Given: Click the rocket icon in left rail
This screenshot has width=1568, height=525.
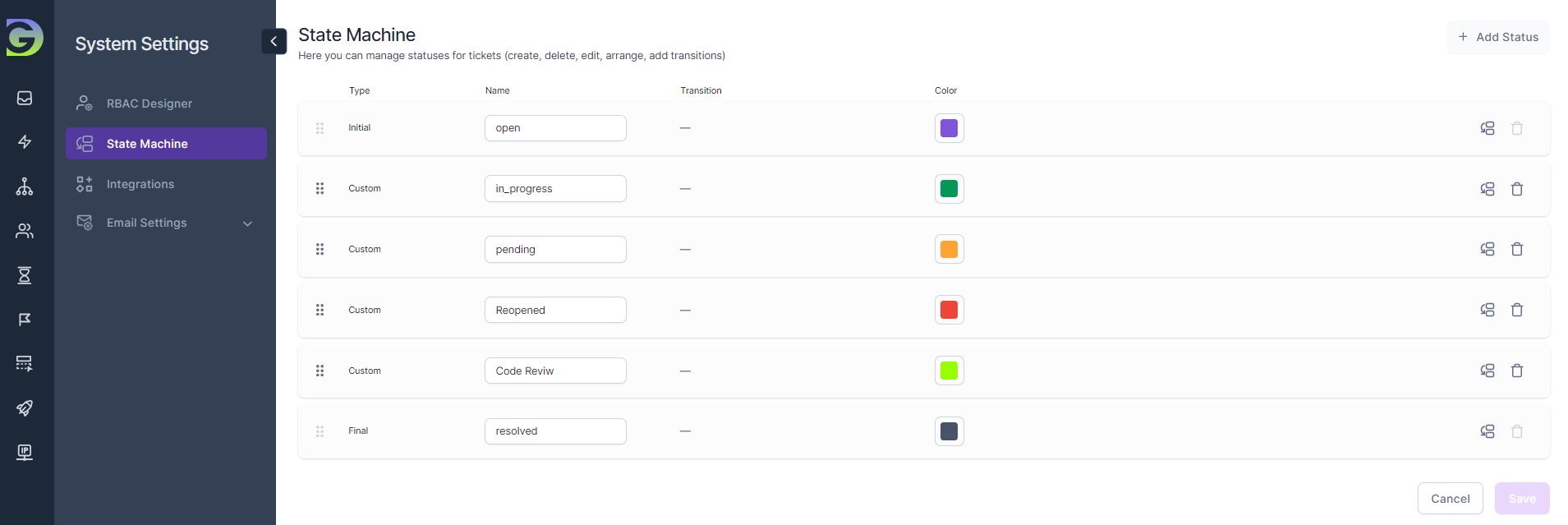Looking at the screenshot, I should [x=25, y=408].
